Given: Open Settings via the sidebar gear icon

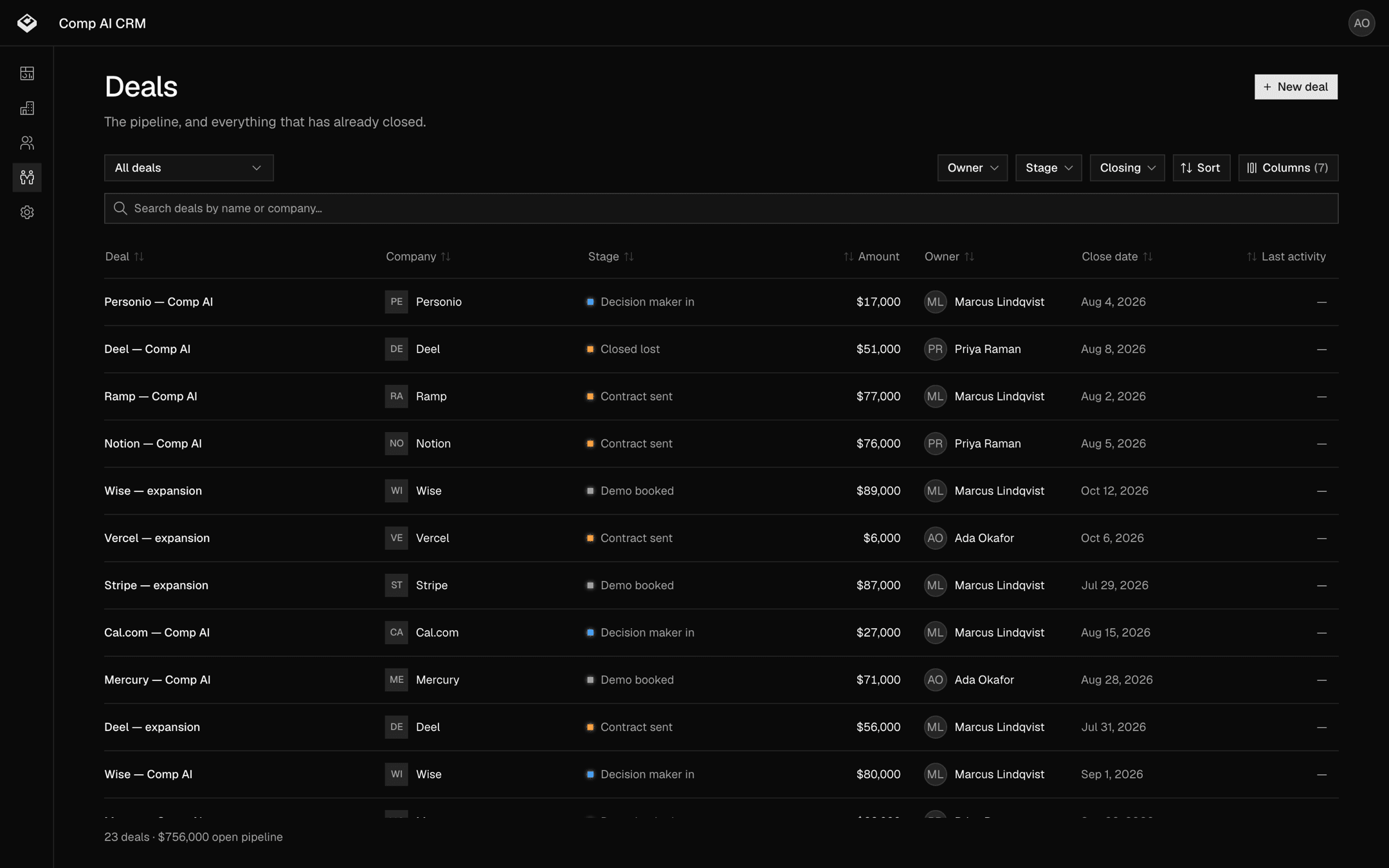Looking at the screenshot, I should point(27,212).
